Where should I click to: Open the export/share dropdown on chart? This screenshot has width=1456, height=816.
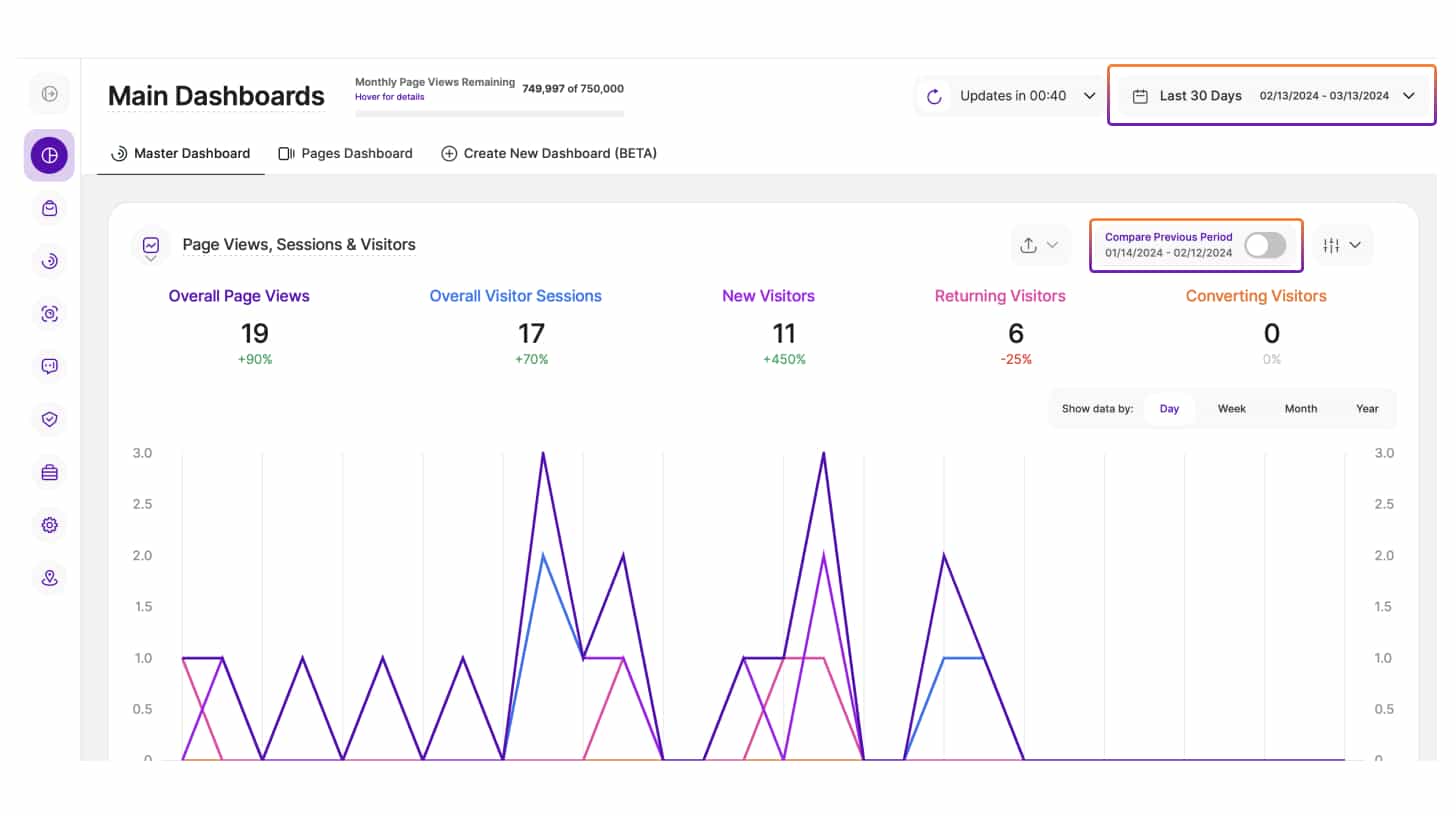[x=1039, y=245]
